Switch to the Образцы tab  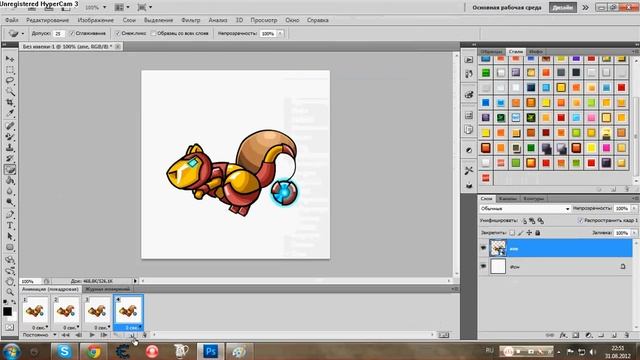[491, 52]
